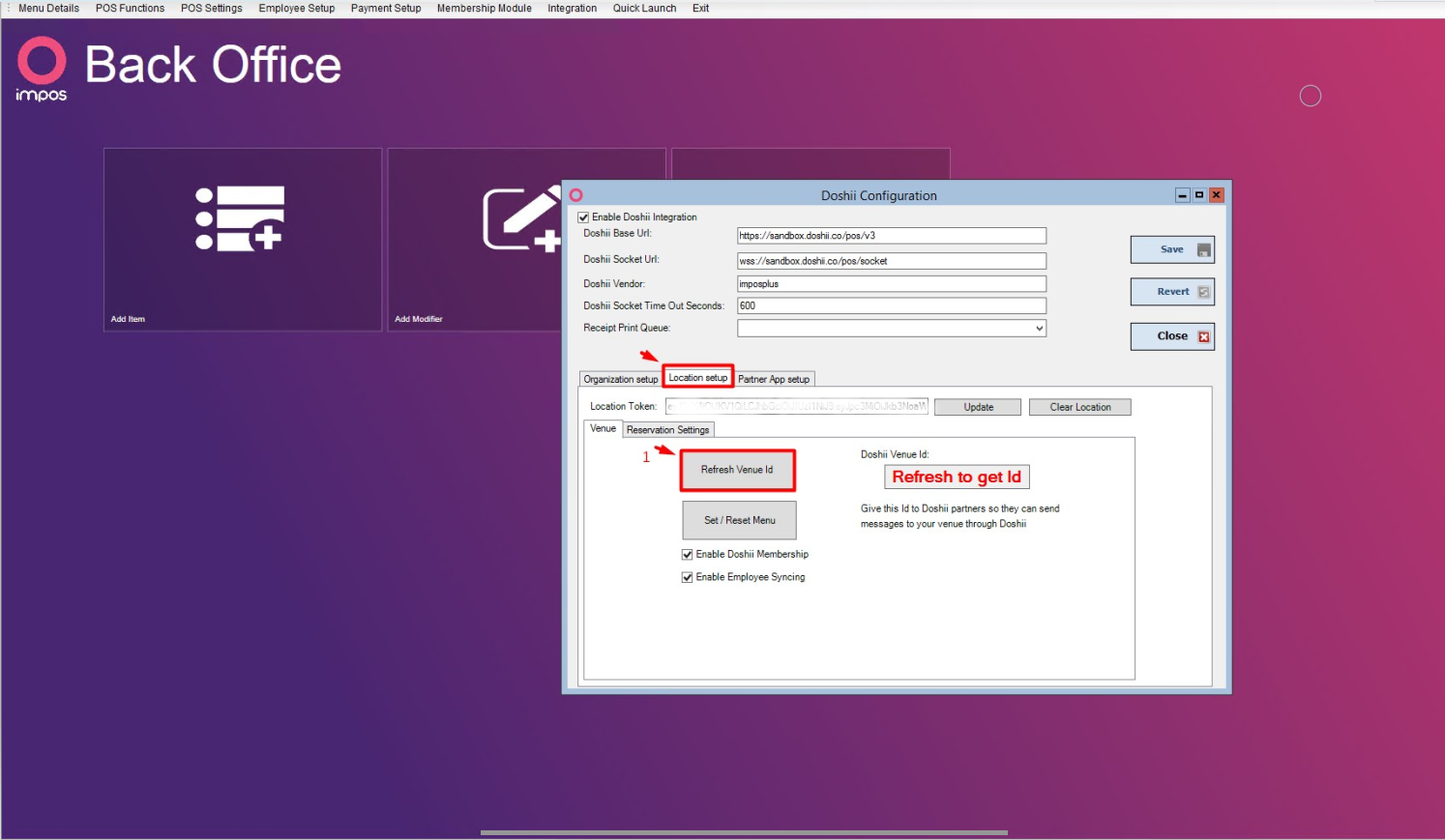The width and height of the screenshot is (1445, 840).
Task: Switch to the Organization setup tab
Action: tap(621, 379)
